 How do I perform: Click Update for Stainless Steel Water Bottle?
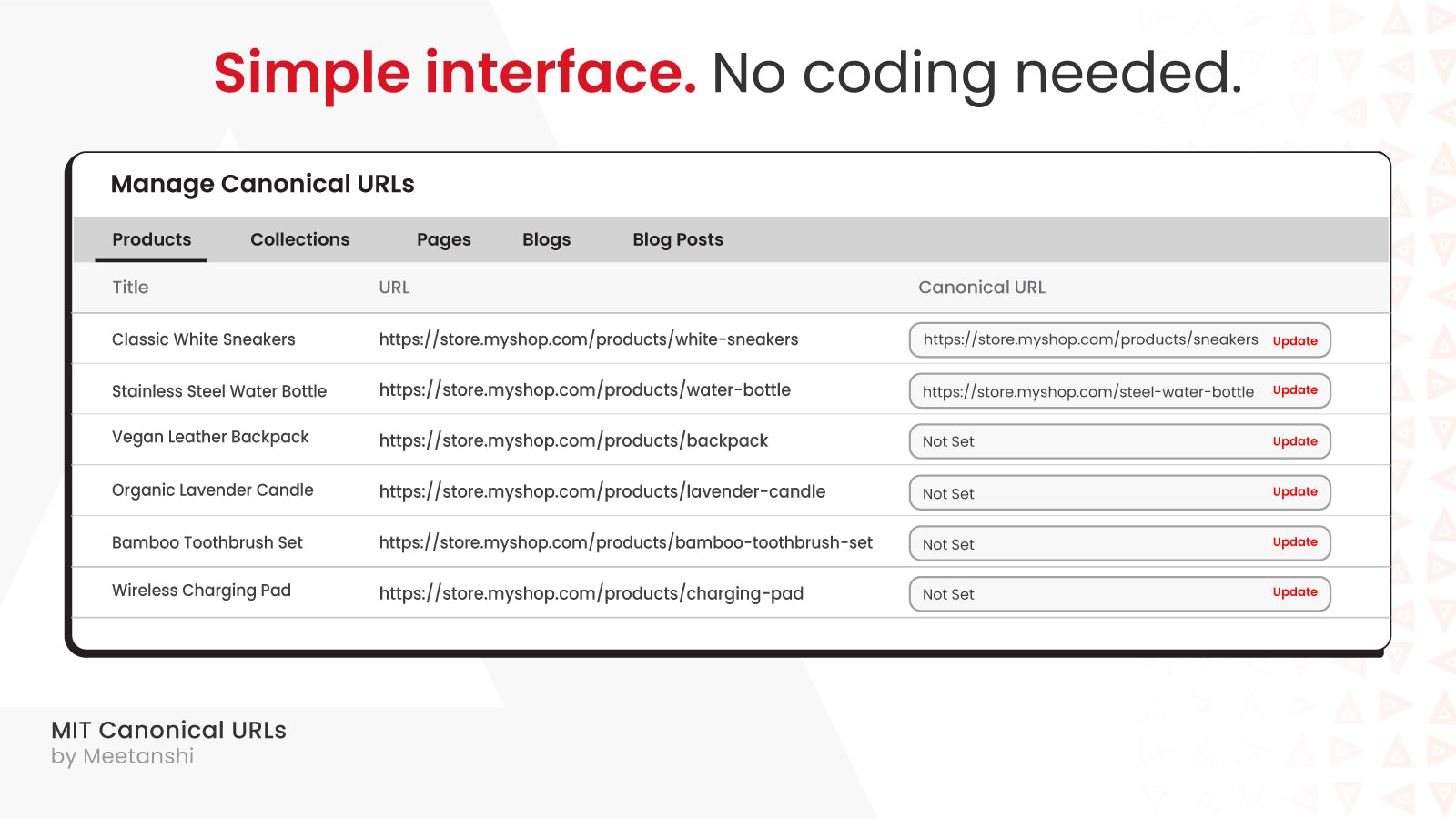tap(1295, 390)
